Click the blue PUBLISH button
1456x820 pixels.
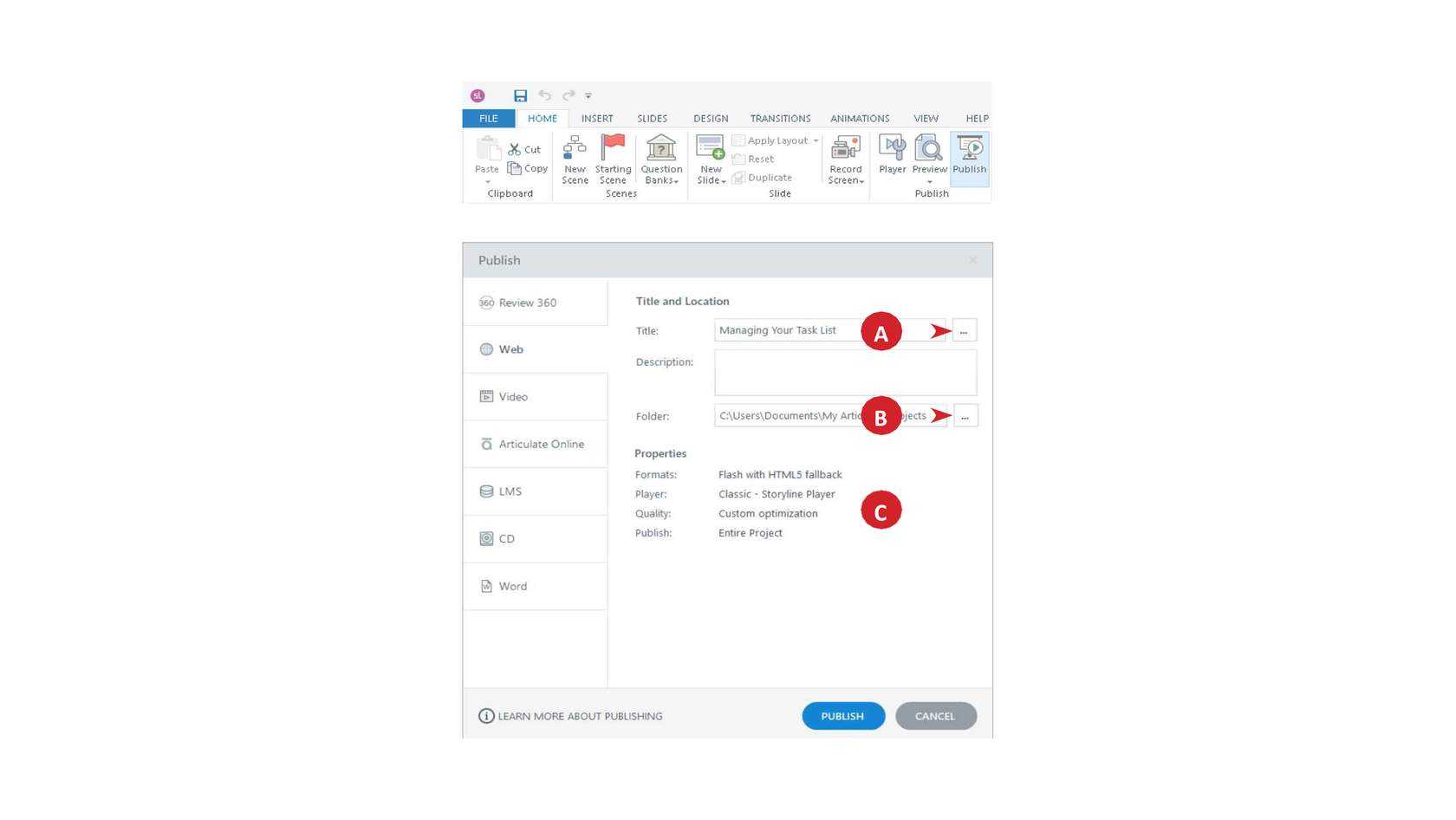pos(843,716)
